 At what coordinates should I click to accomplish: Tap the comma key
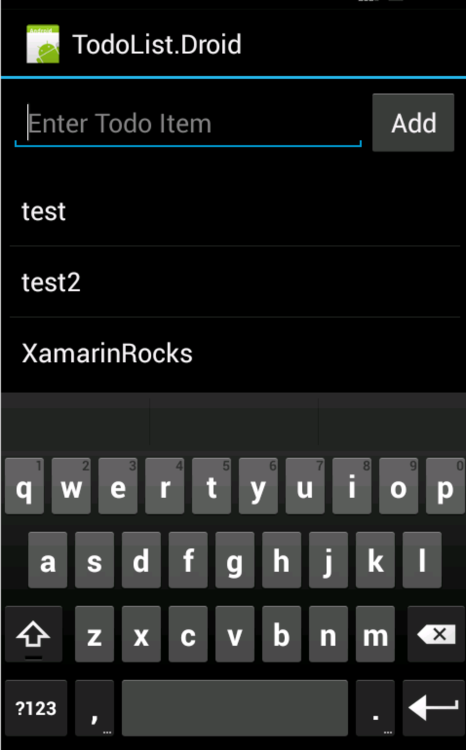click(x=94, y=707)
